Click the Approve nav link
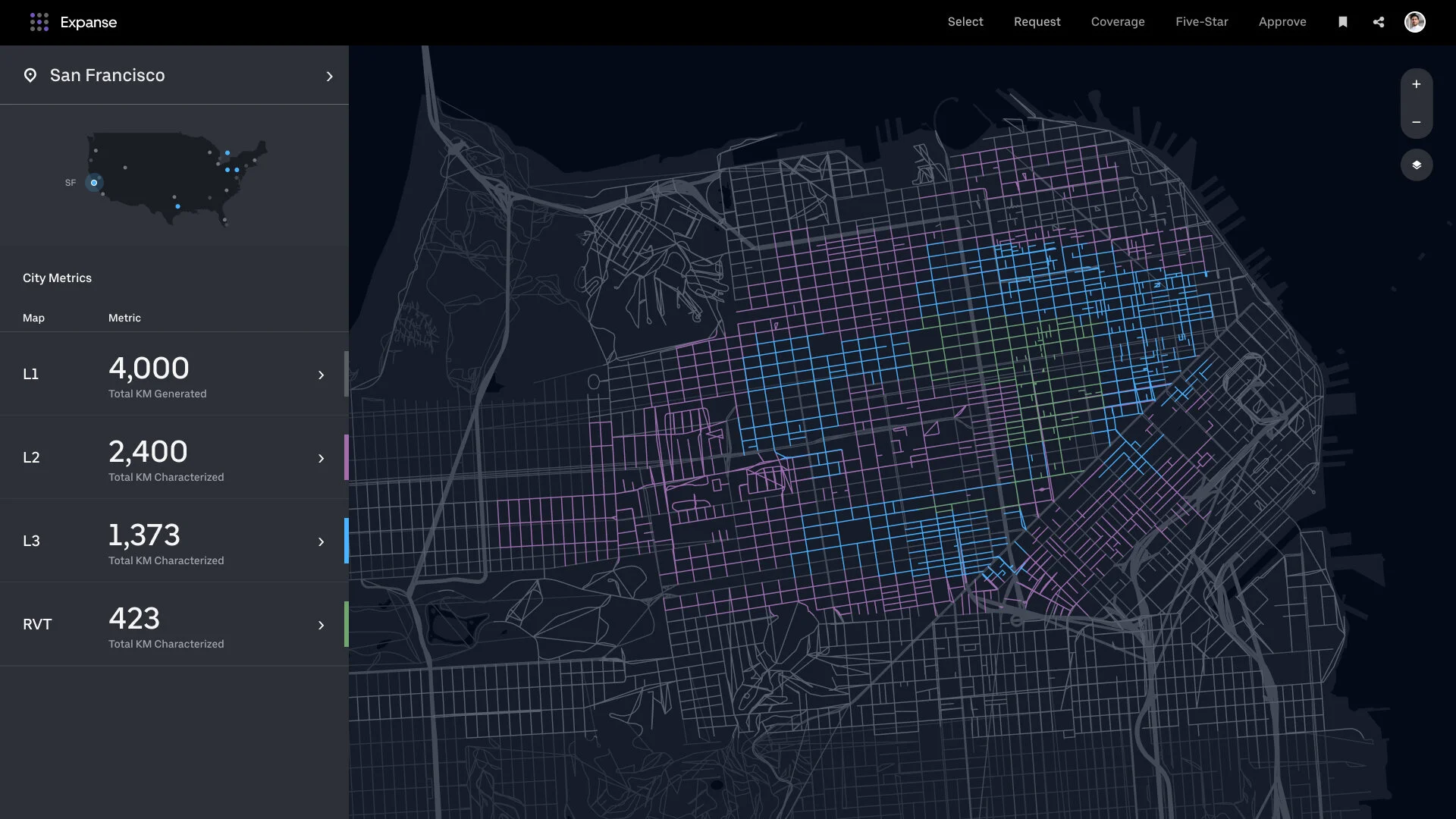Screen dimensions: 1456x819 1282,22
